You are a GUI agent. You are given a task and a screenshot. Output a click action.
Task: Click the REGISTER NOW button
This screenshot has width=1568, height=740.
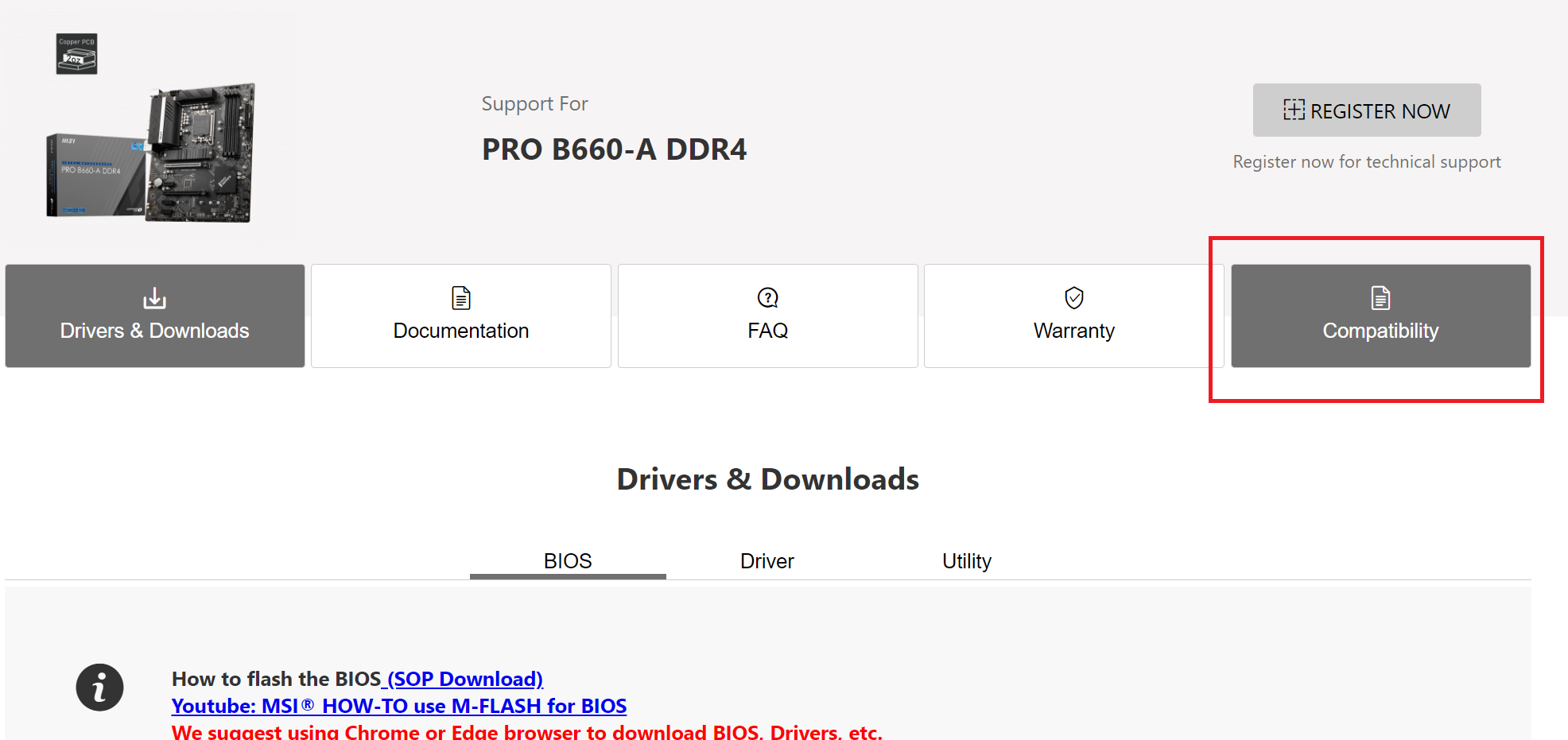pyautogui.click(x=1367, y=110)
